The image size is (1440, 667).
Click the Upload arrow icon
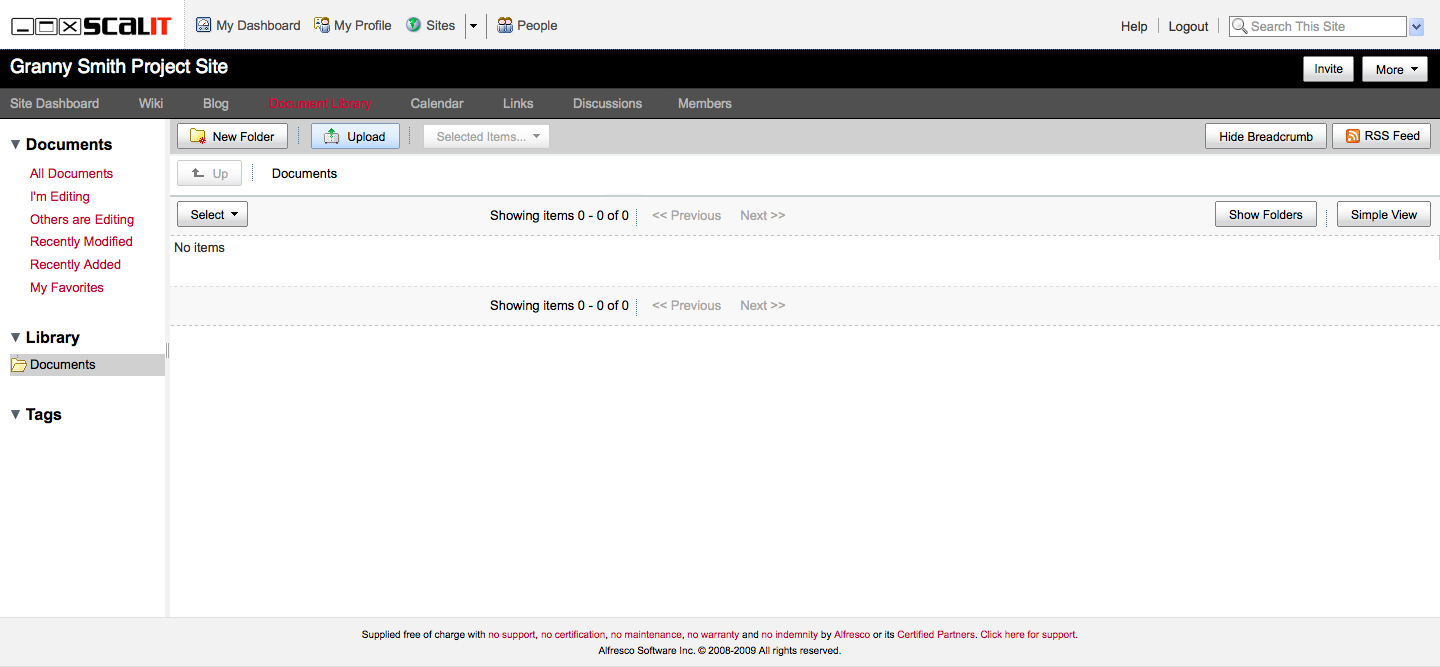(332, 136)
